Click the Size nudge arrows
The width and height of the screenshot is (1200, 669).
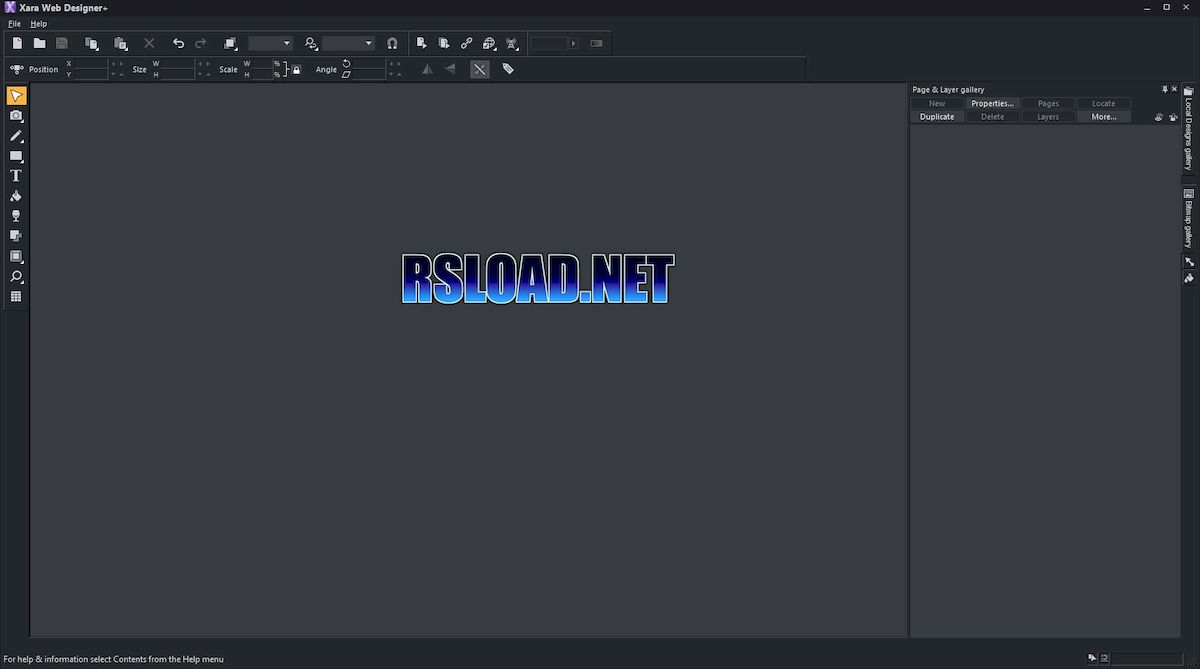[x=204, y=69]
